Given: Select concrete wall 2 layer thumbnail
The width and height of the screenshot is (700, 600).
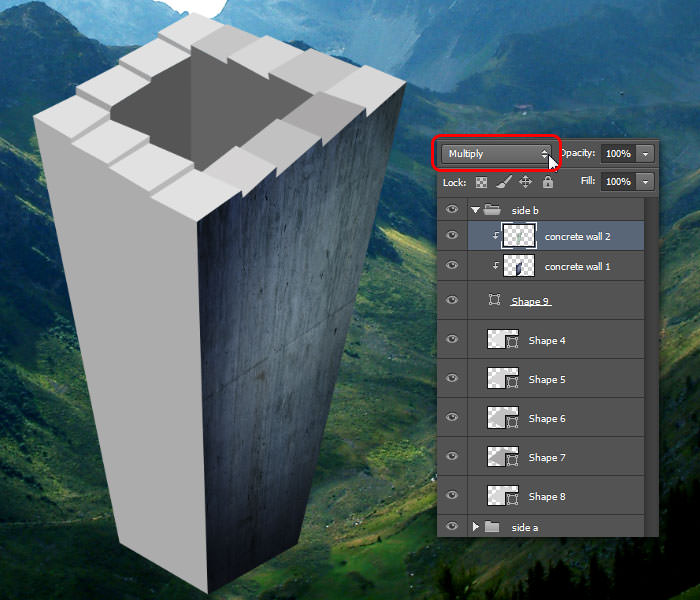Looking at the screenshot, I should pyautogui.click(x=519, y=236).
